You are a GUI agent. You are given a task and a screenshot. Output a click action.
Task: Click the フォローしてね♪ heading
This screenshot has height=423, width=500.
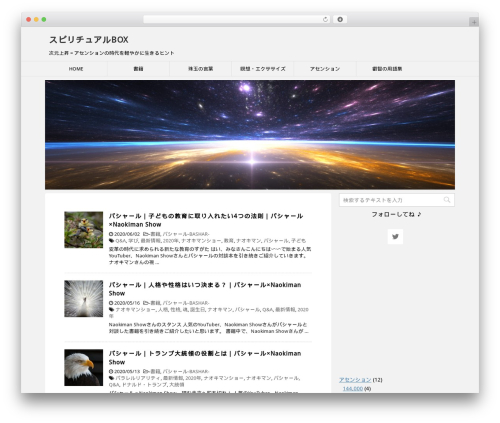(397, 214)
